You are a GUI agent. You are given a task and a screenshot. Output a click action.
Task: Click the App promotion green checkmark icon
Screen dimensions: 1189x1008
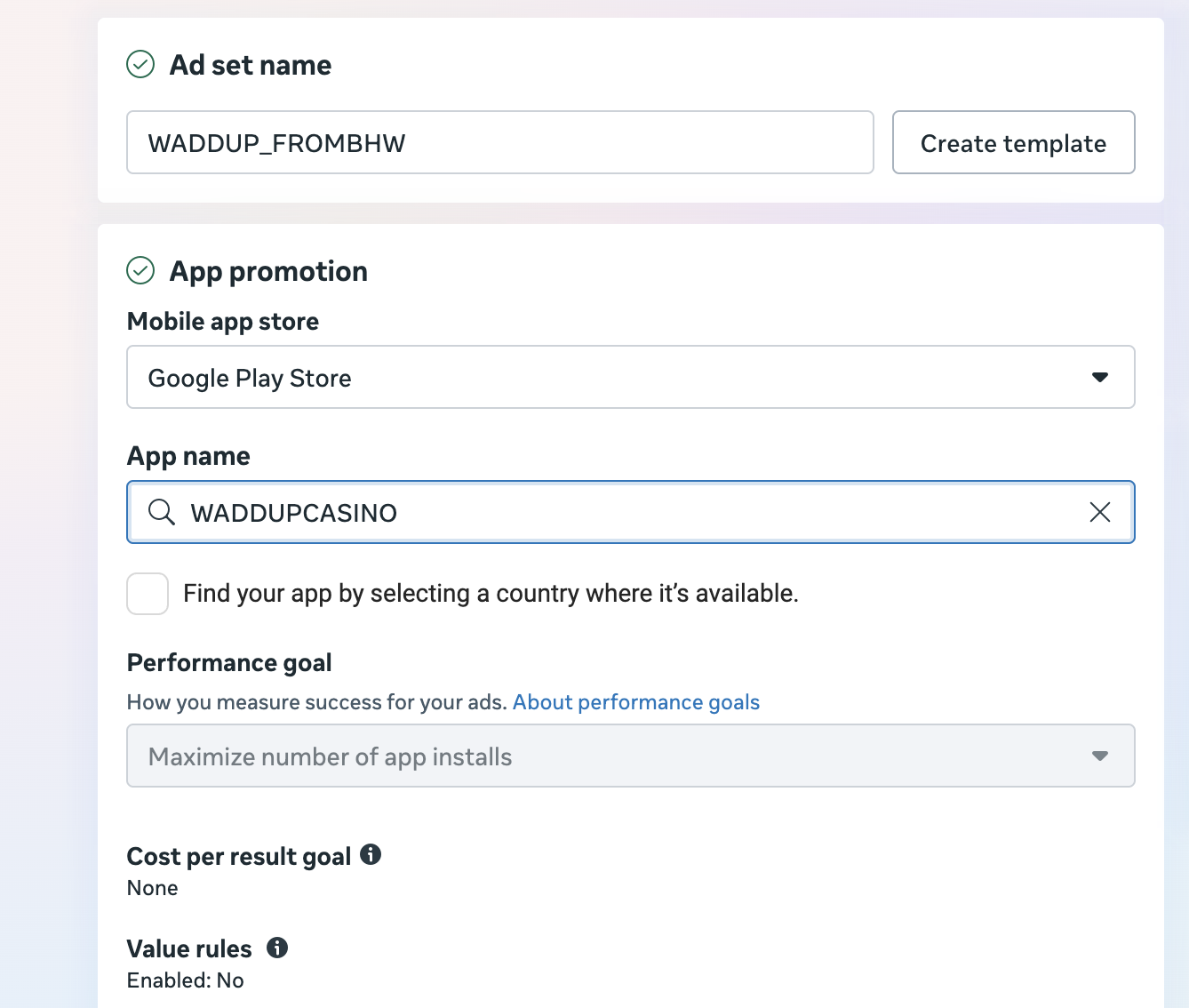pos(140,270)
